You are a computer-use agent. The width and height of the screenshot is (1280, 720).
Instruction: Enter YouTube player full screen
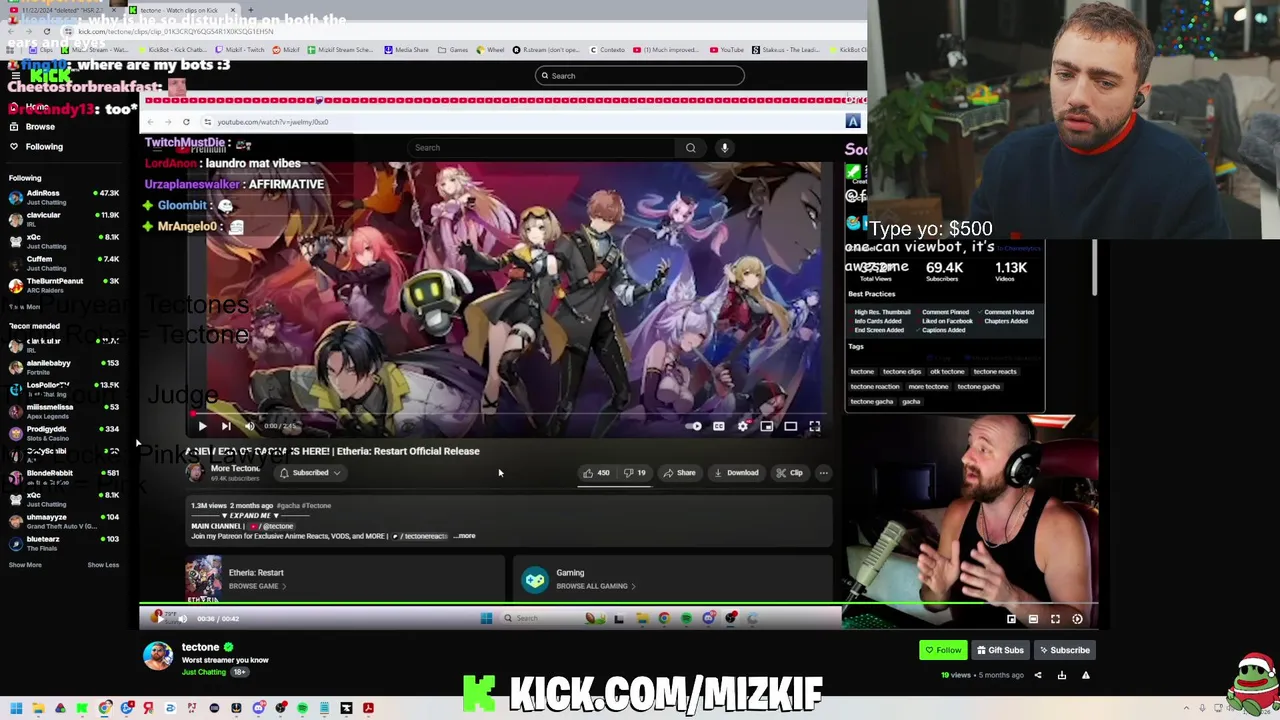pyautogui.click(x=815, y=426)
